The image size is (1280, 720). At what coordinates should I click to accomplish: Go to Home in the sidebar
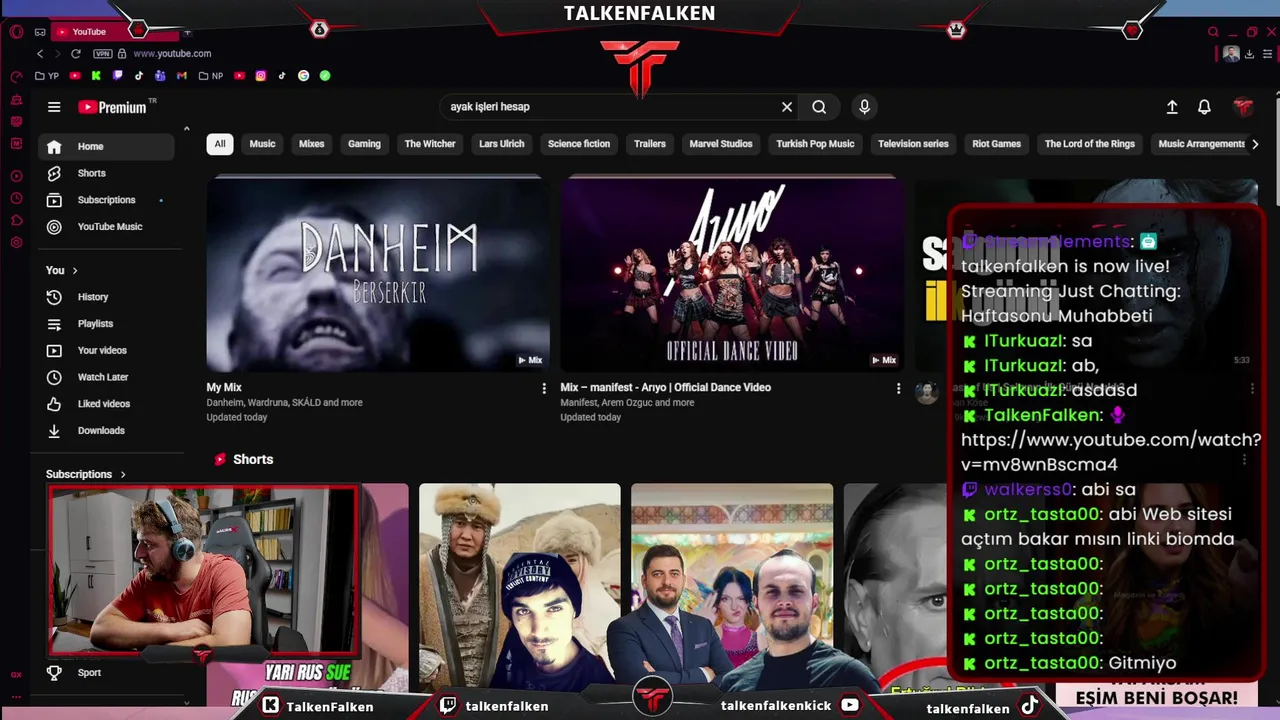tap(106, 146)
